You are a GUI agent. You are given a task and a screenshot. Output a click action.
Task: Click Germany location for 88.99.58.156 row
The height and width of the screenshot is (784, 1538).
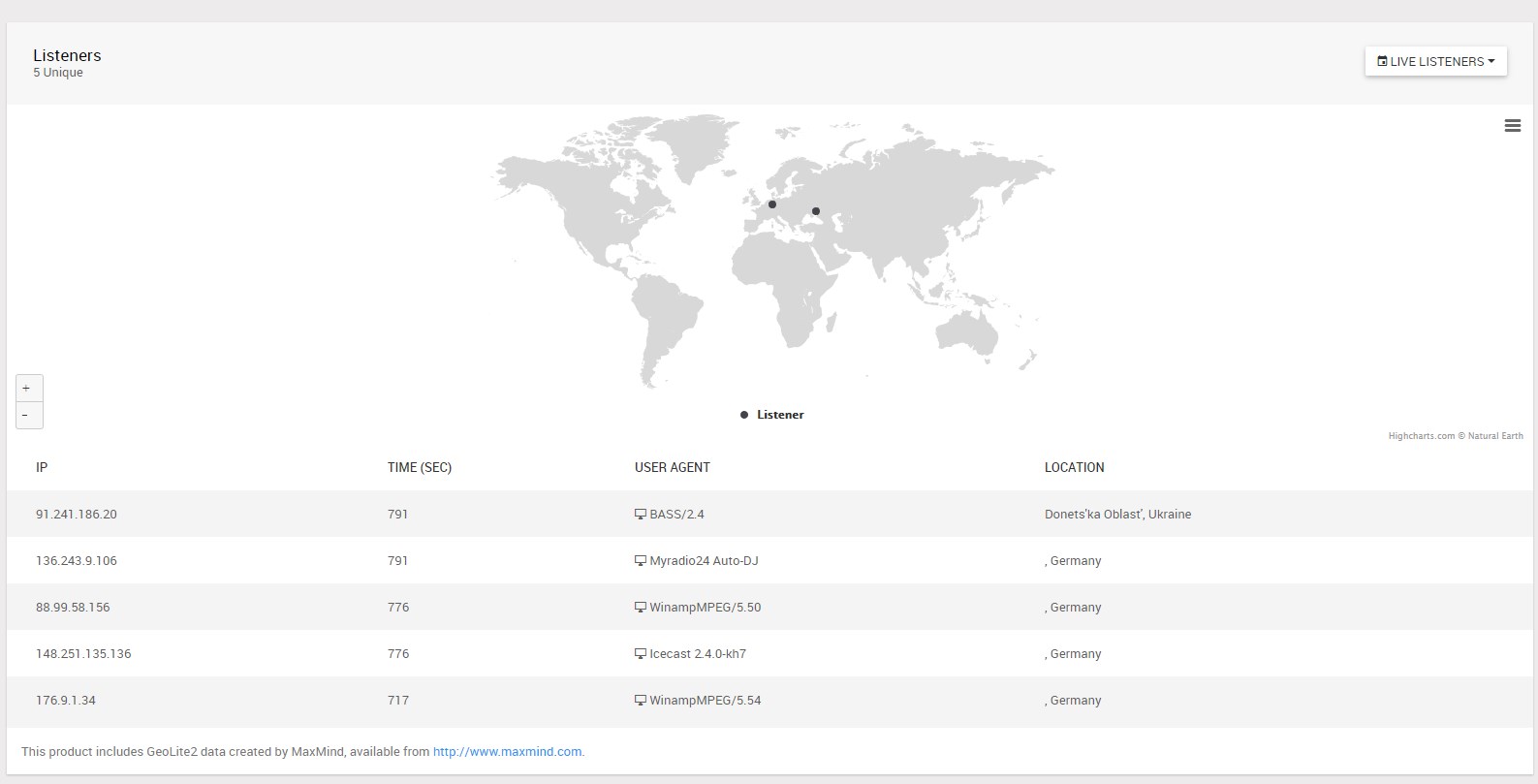point(1073,607)
